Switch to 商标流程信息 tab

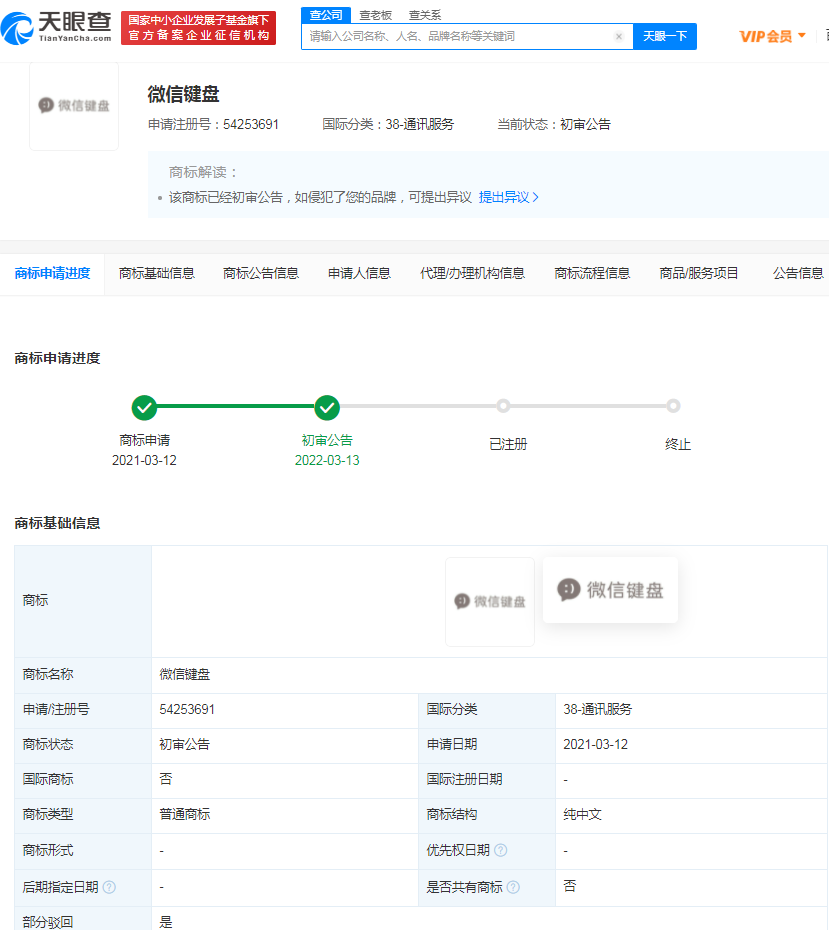592,273
